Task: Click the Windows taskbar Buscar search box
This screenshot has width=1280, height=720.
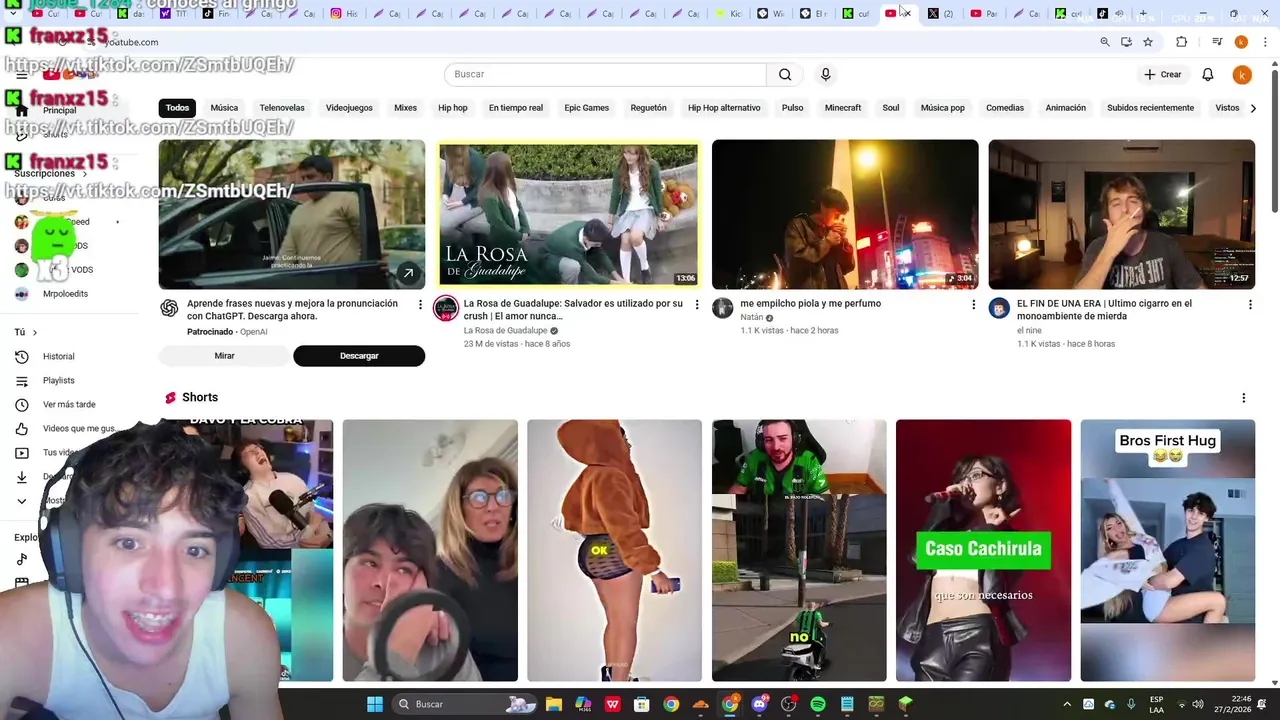Action: (x=465, y=704)
